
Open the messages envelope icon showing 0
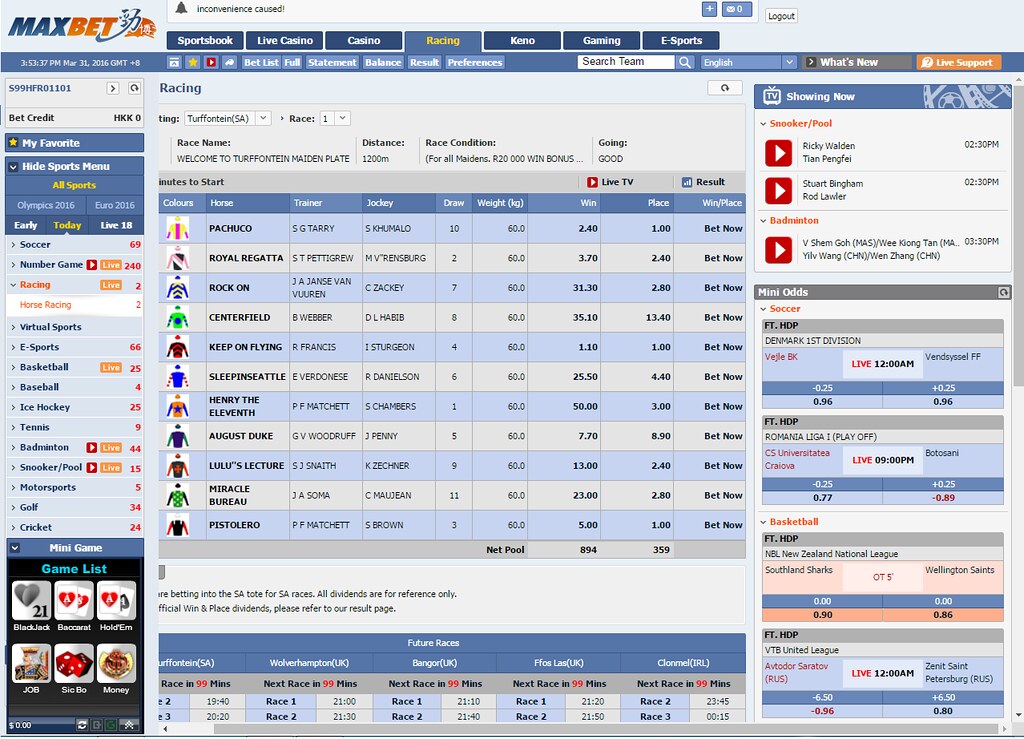tap(736, 9)
